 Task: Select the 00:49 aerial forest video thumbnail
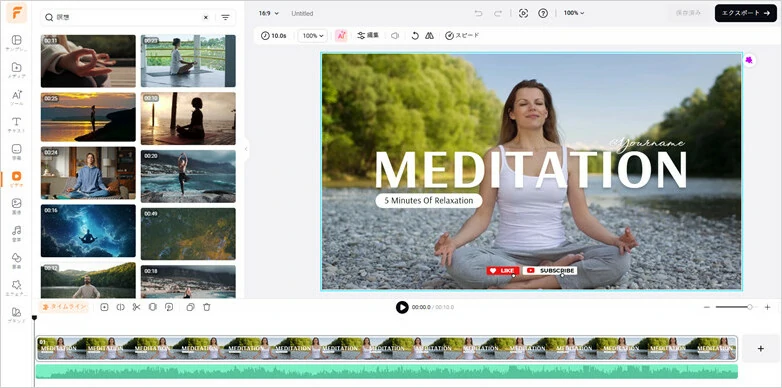tap(188, 234)
